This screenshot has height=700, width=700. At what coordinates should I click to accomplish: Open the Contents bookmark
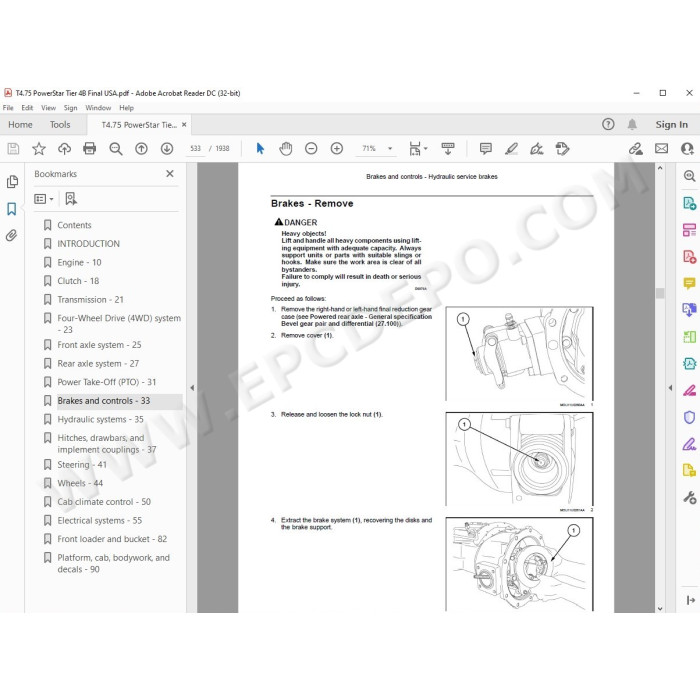(x=74, y=225)
